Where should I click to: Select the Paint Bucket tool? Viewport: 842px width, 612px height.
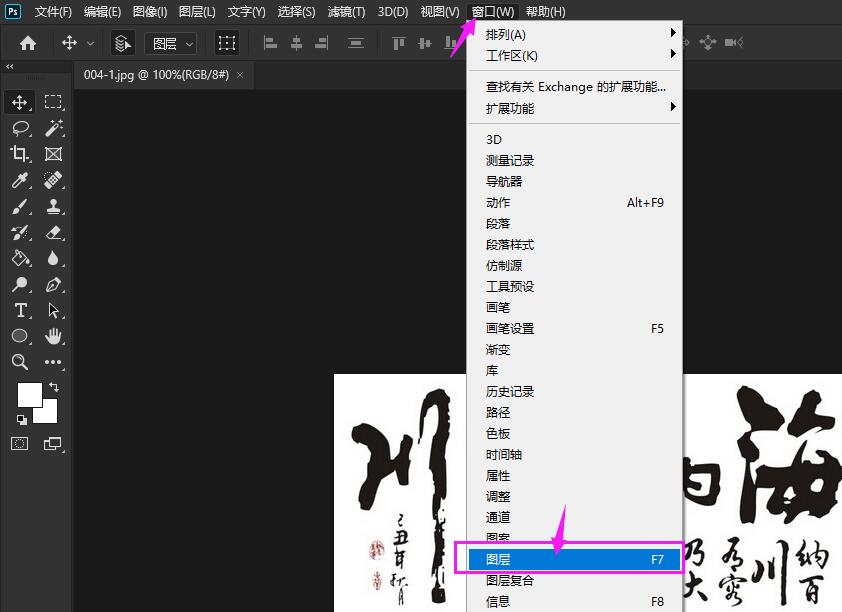coord(20,258)
